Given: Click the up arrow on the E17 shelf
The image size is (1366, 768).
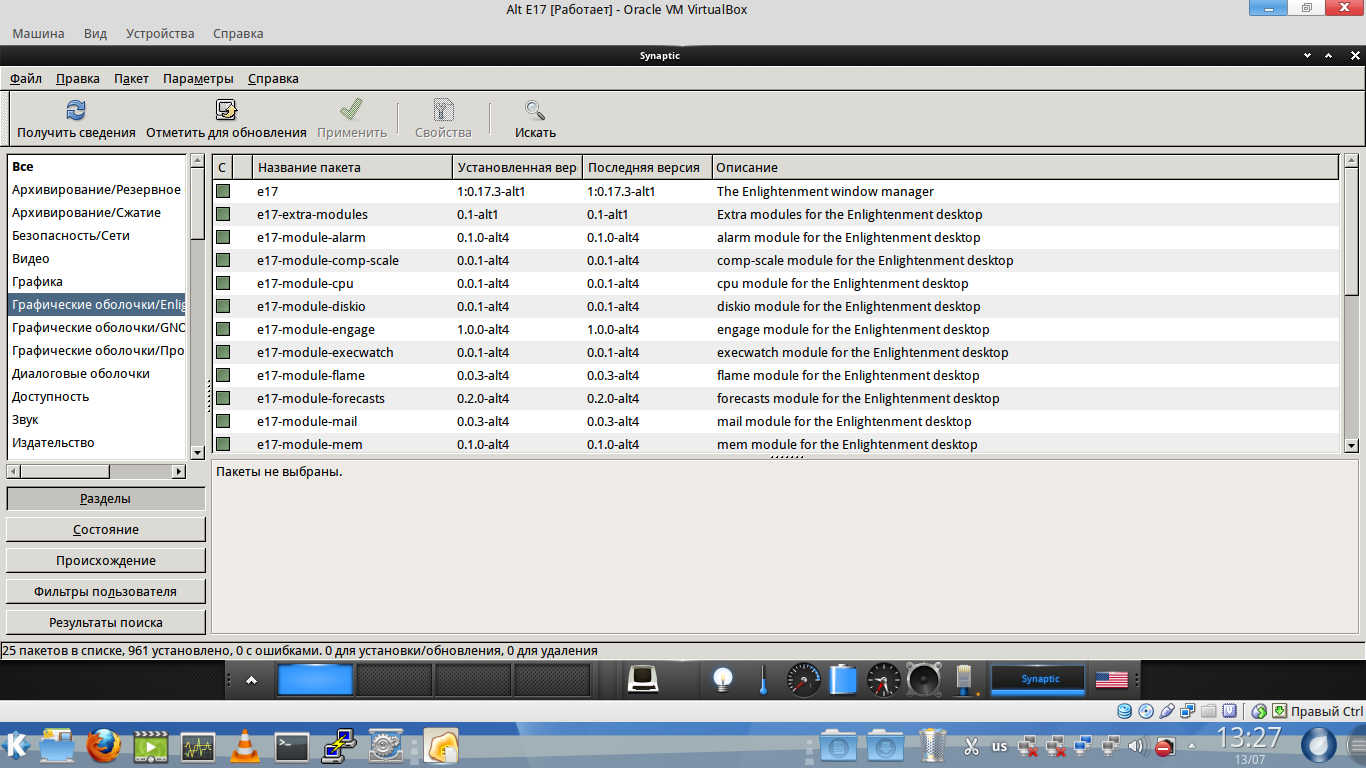Looking at the screenshot, I should pos(251,680).
